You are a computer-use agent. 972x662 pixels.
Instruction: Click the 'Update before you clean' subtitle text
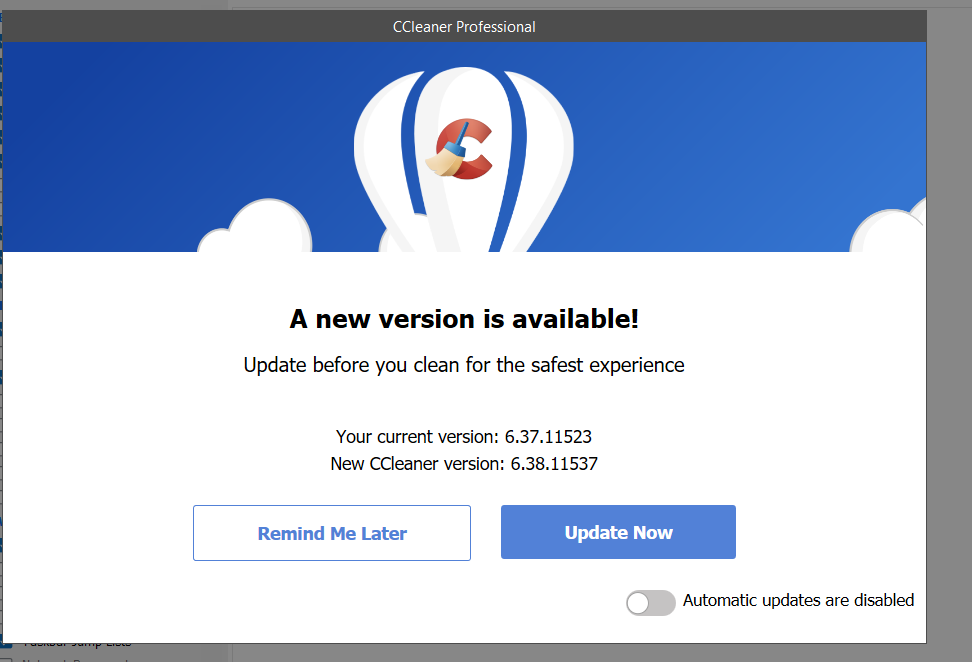click(x=464, y=365)
